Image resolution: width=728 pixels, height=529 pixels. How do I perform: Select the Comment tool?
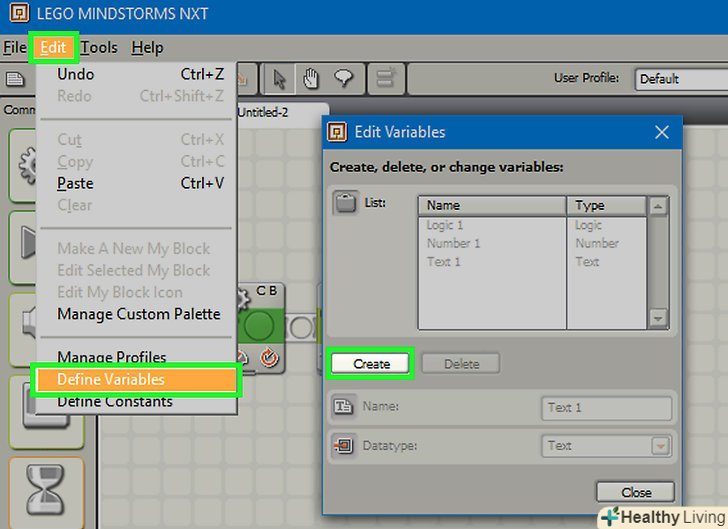click(344, 79)
